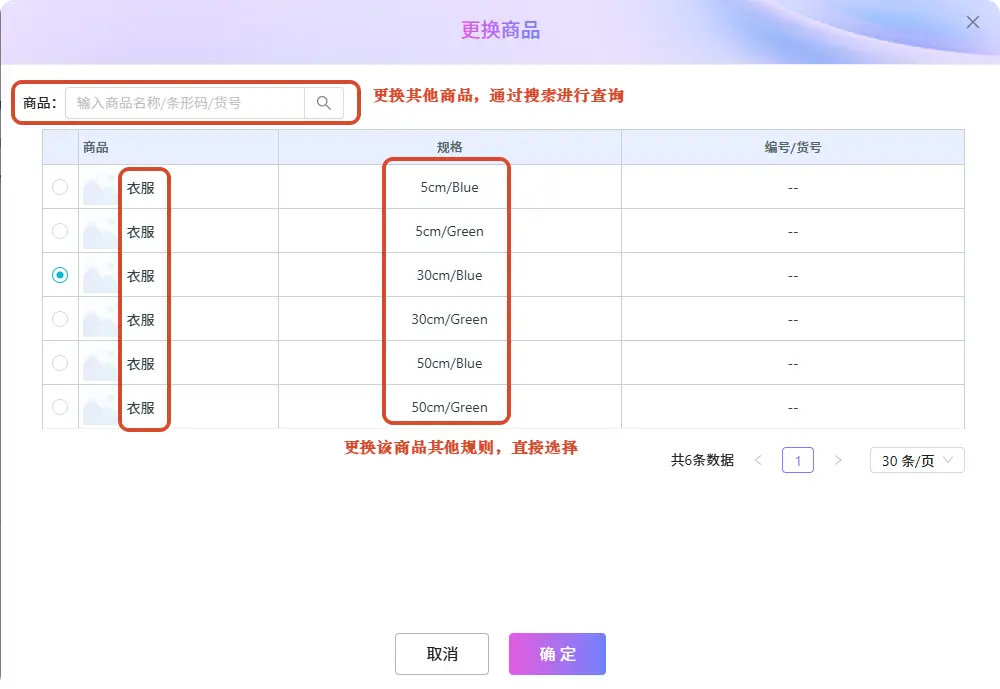Click 衣服 name in 50cm/Green row
This screenshot has height=689, width=1000.
(141, 408)
